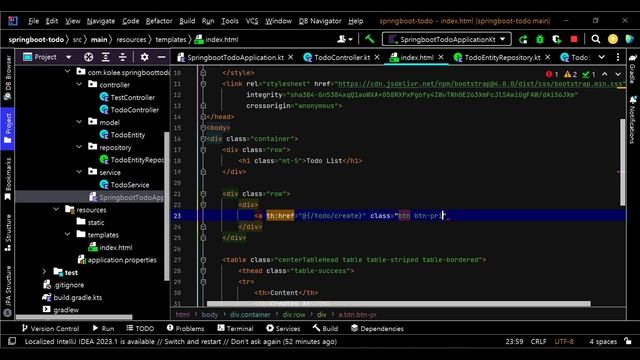The height and width of the screenshot is (360, 640).
Task: Open the Refactor menu
Action: [x=159, y=21]
